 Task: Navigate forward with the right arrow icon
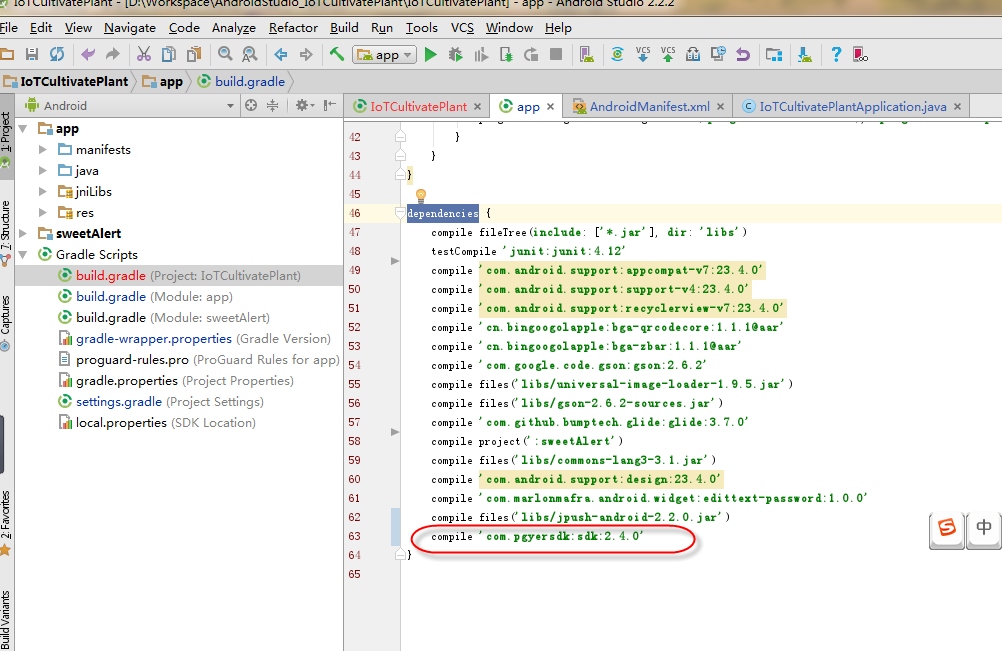tap(306, 55)
